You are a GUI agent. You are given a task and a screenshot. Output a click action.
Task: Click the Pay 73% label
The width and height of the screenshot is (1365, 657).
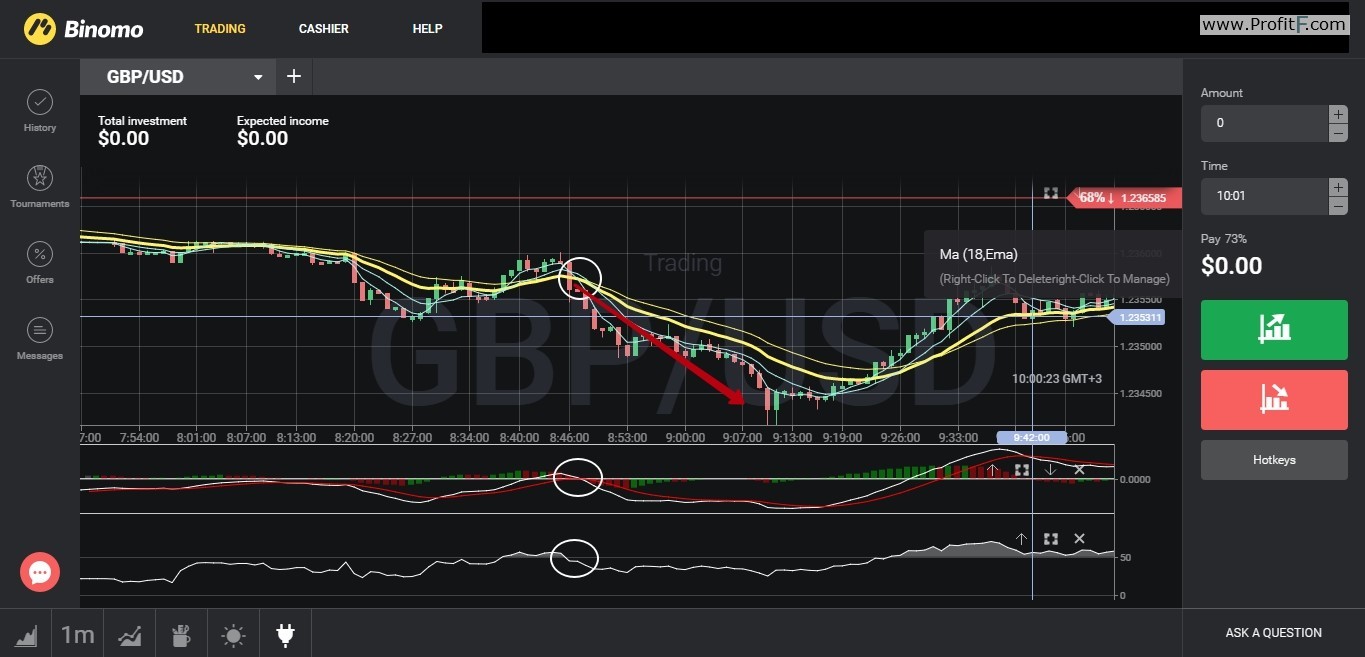tap(1224, 239)
